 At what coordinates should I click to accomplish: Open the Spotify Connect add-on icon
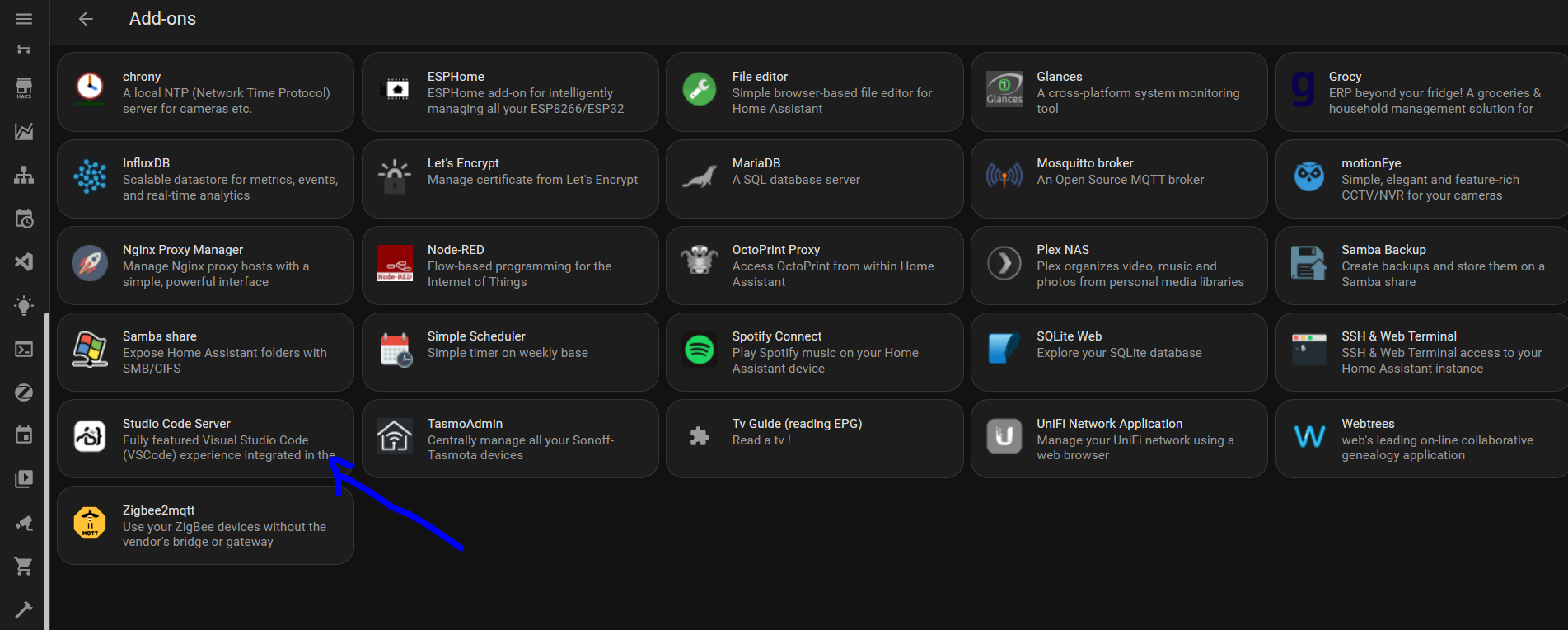click(700, 350)
